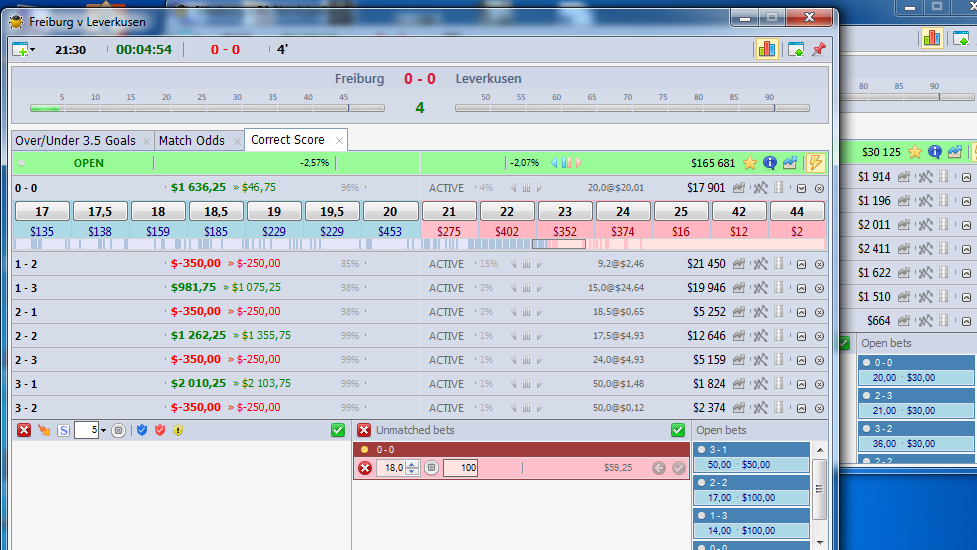Remove 0-0 selection with circle-x icon
The height and width of the screenshot is (550, 977).
[x=819, y=188]
